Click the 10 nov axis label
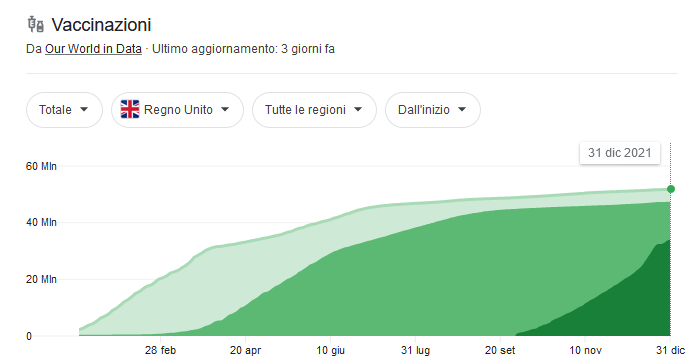 (585, 350)
